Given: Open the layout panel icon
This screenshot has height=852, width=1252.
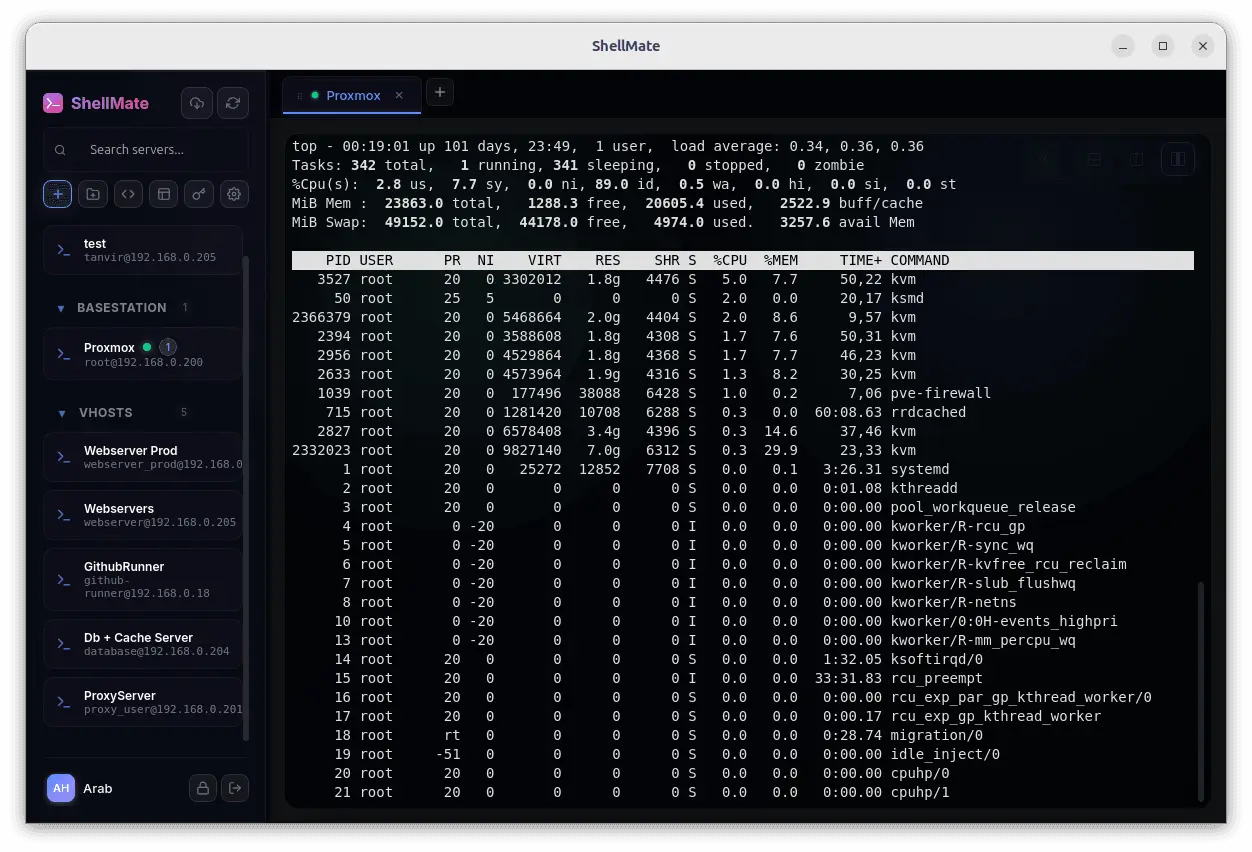Looking at the screenshot, I should coord(164,194).
